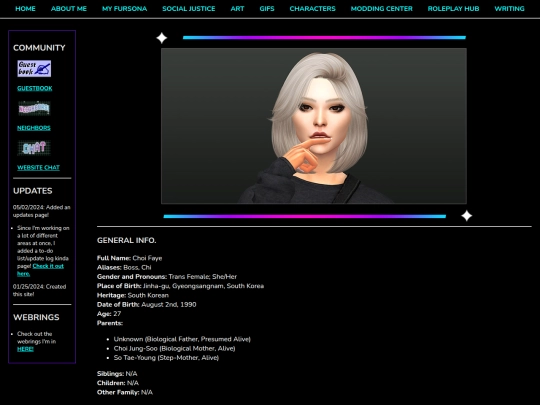Click the Neighbors pixel badge icon
This screenshot has height=405, width=540.
pyautogui.click(x=34, y=108)
